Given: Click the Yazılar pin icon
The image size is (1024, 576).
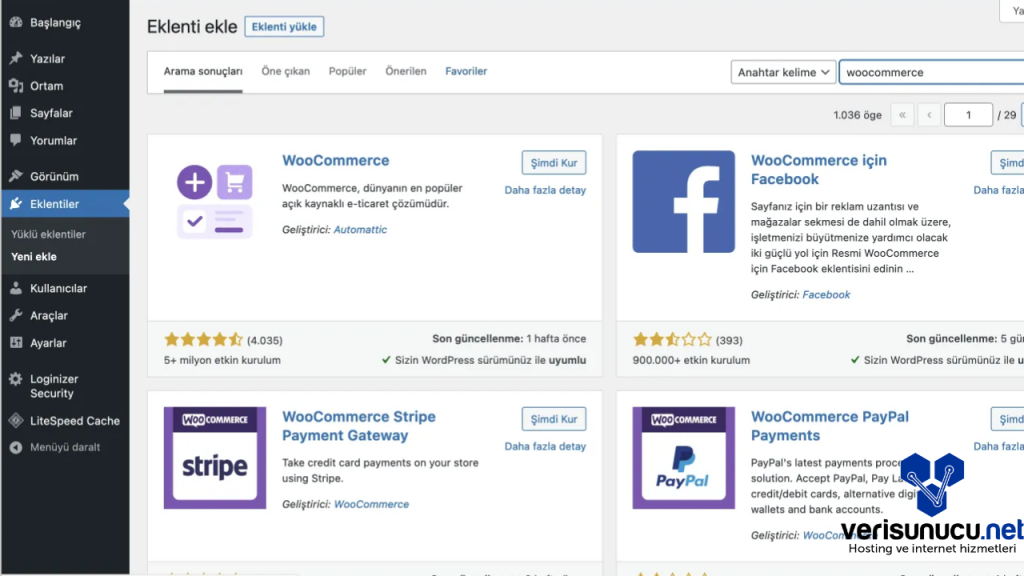Looking at the screenshot, I should click(x=16, y=58).
